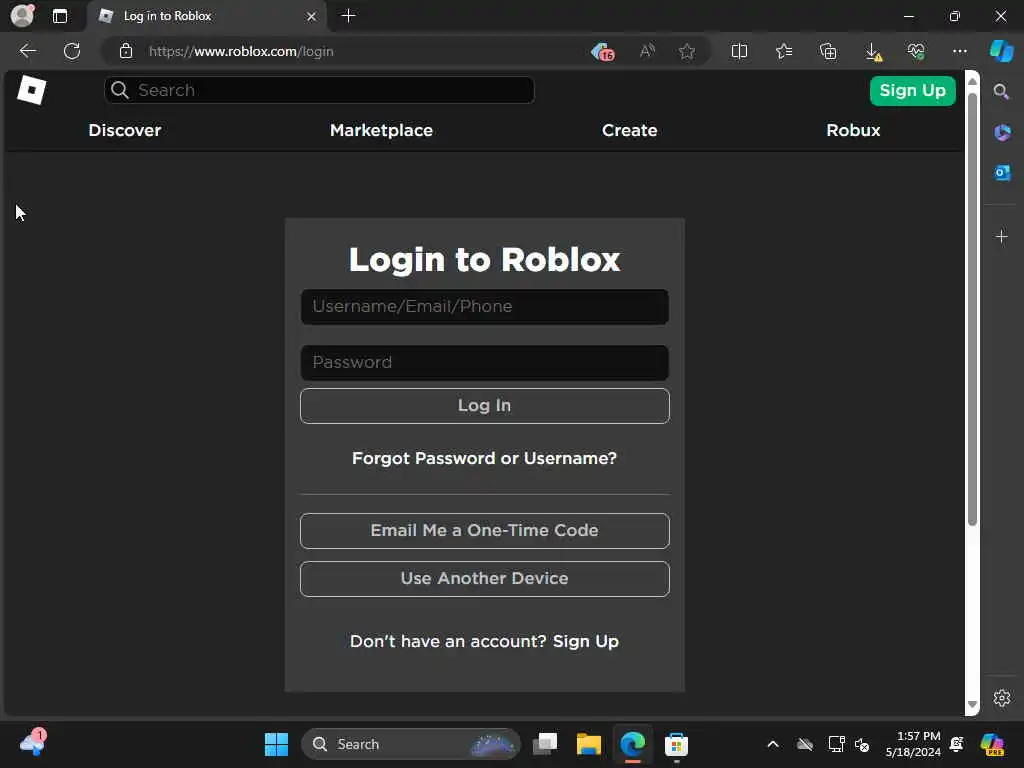Click the Log In button
The width and height of the screenshot is (1024, 768).
(x=485, y=406)
